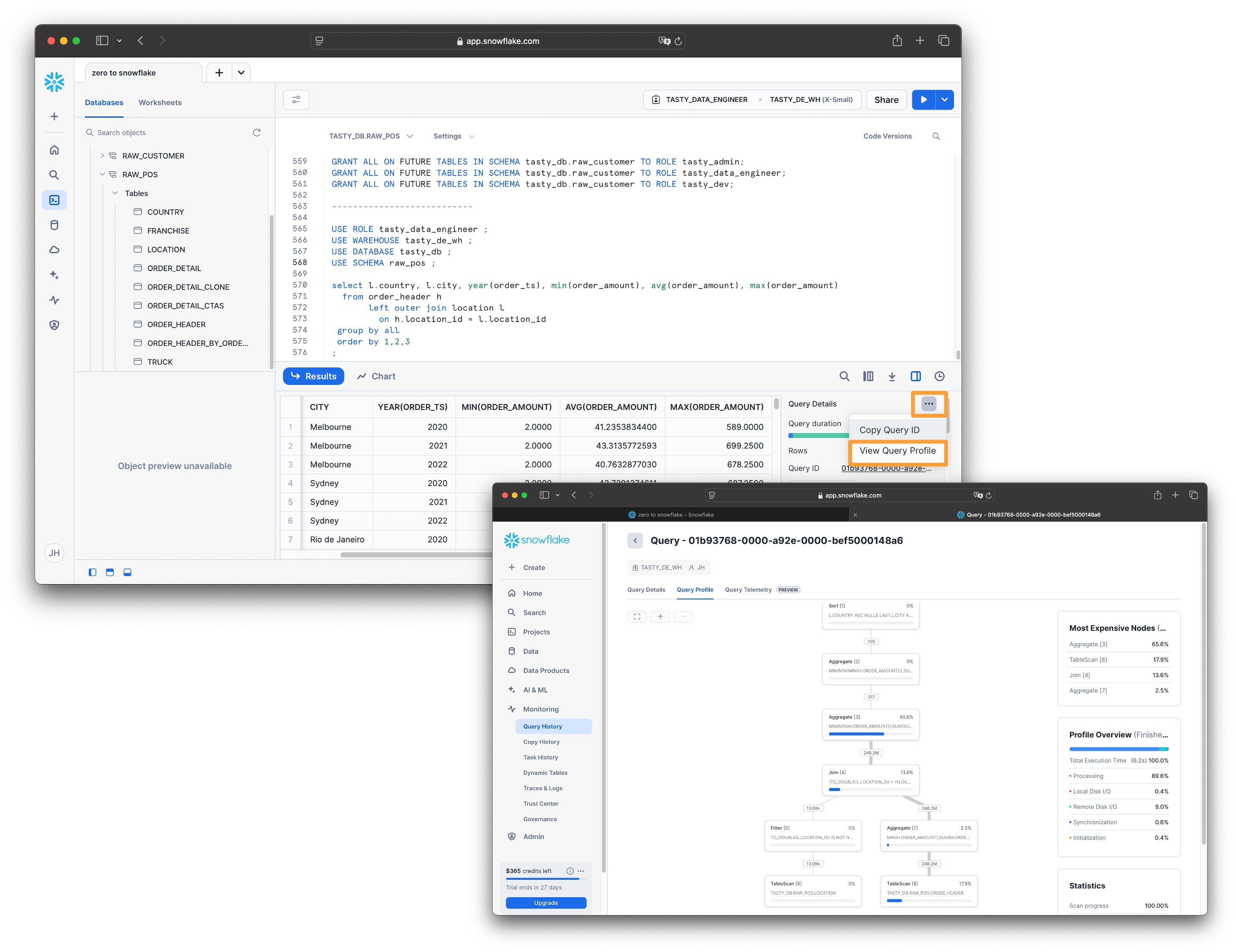Switch to the Worksheets tab
The width and height of the screenshot is (1236, 952).
click(160, 102)
